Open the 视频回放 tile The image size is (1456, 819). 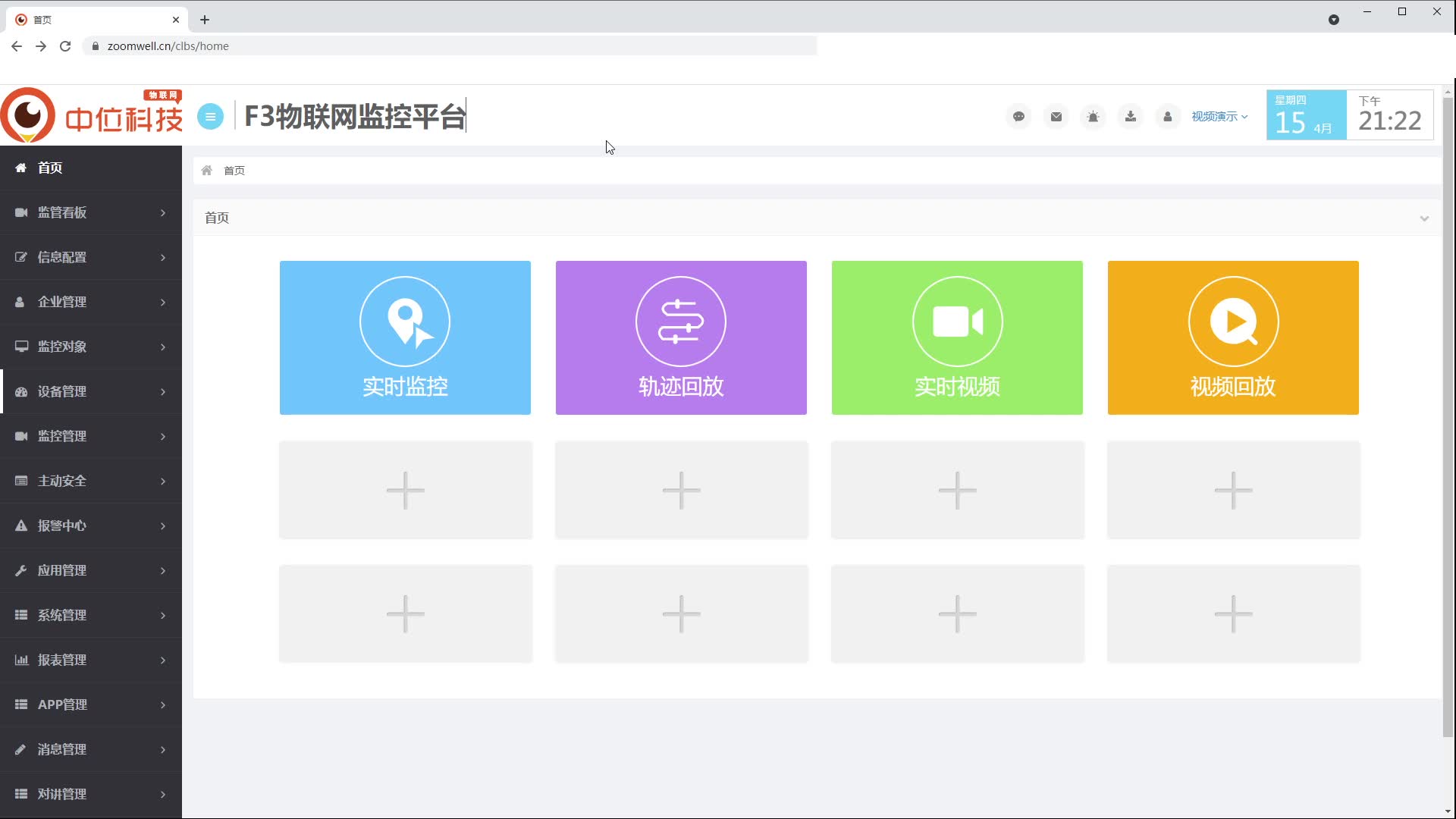pos(1233,337)
